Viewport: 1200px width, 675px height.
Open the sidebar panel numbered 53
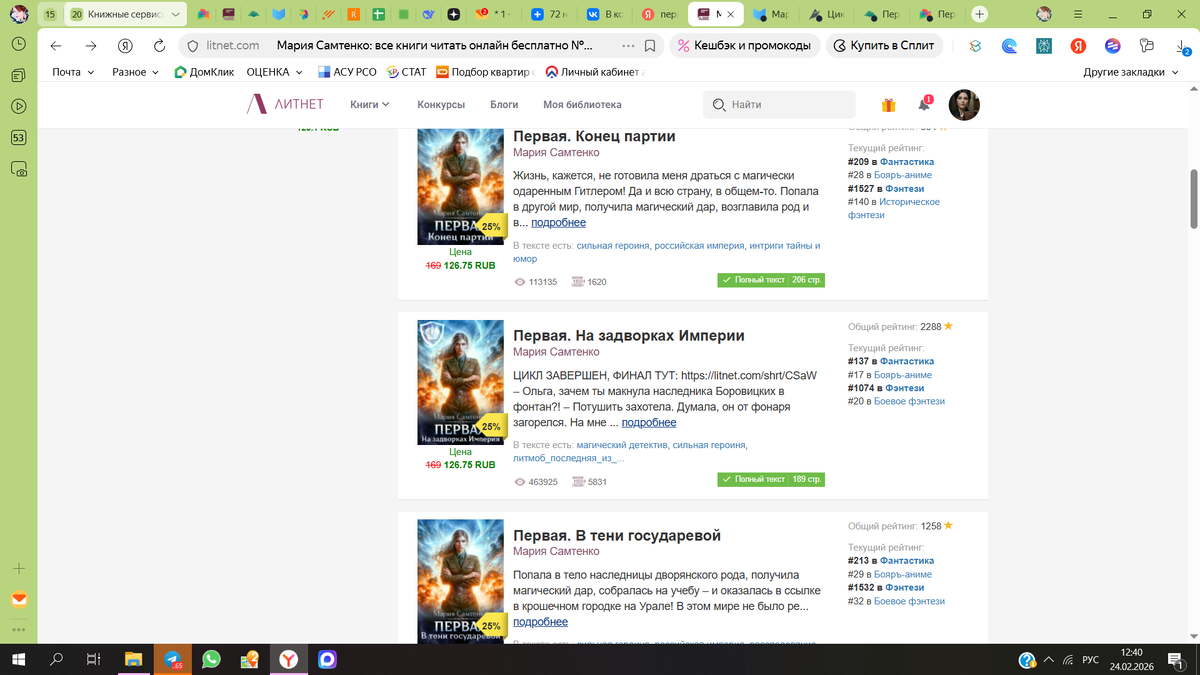pos(18,138)
